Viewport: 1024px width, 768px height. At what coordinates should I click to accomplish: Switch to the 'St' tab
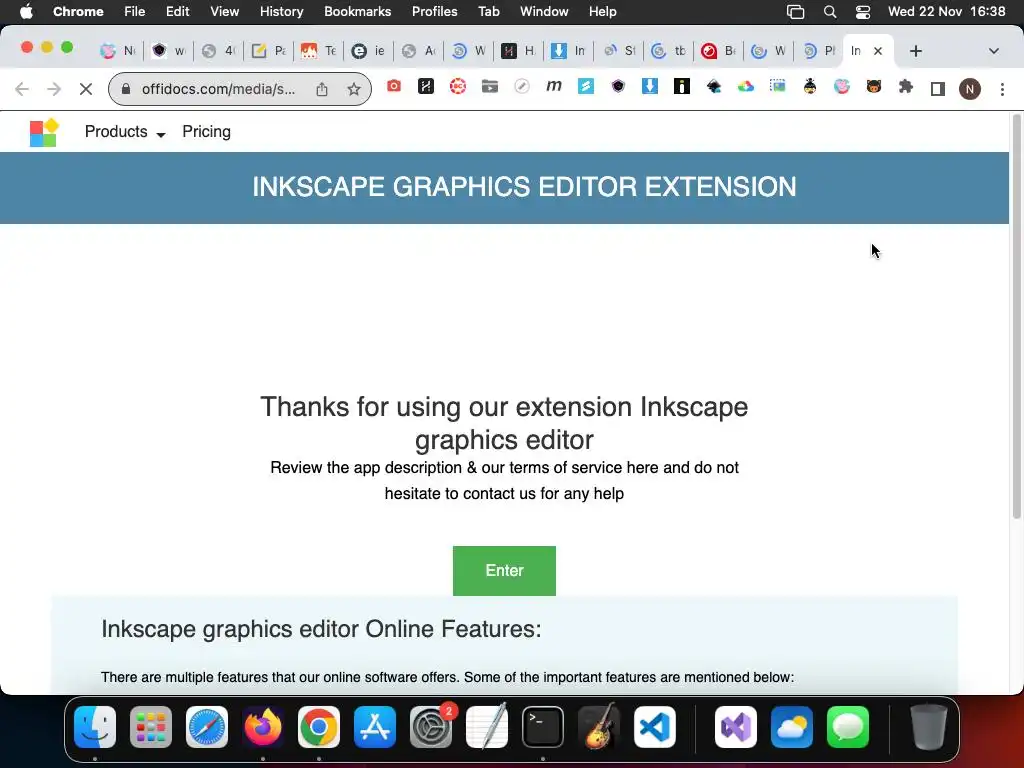(618, 51)
